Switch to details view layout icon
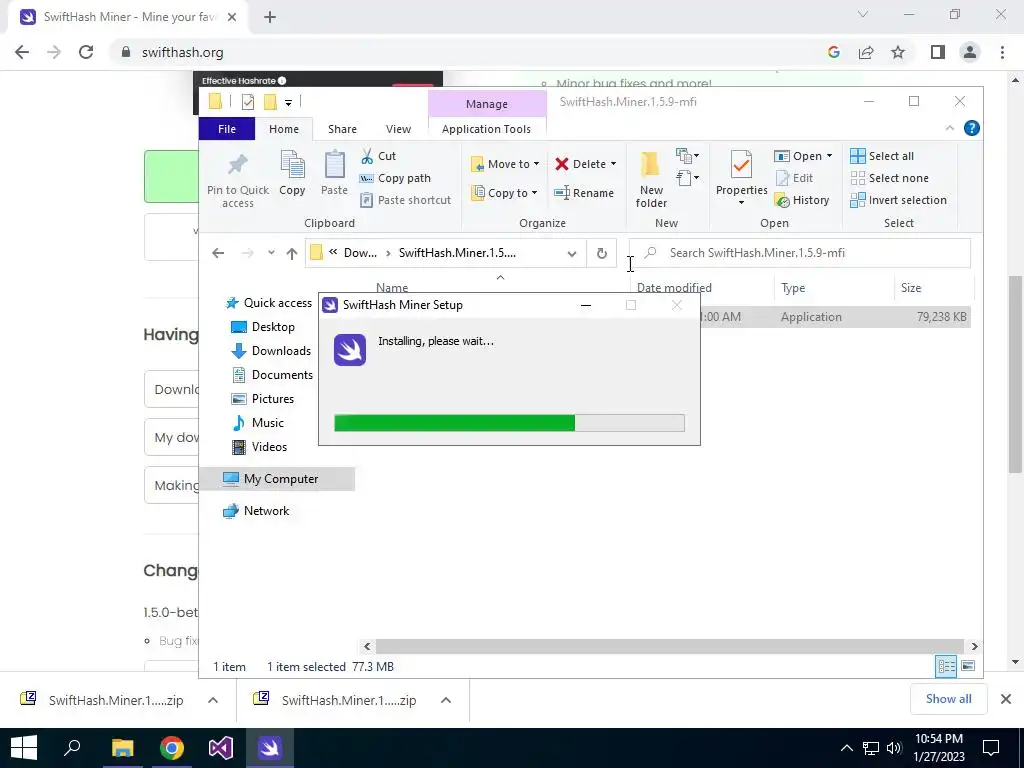 pyautogui.click(x=946, y=666)
